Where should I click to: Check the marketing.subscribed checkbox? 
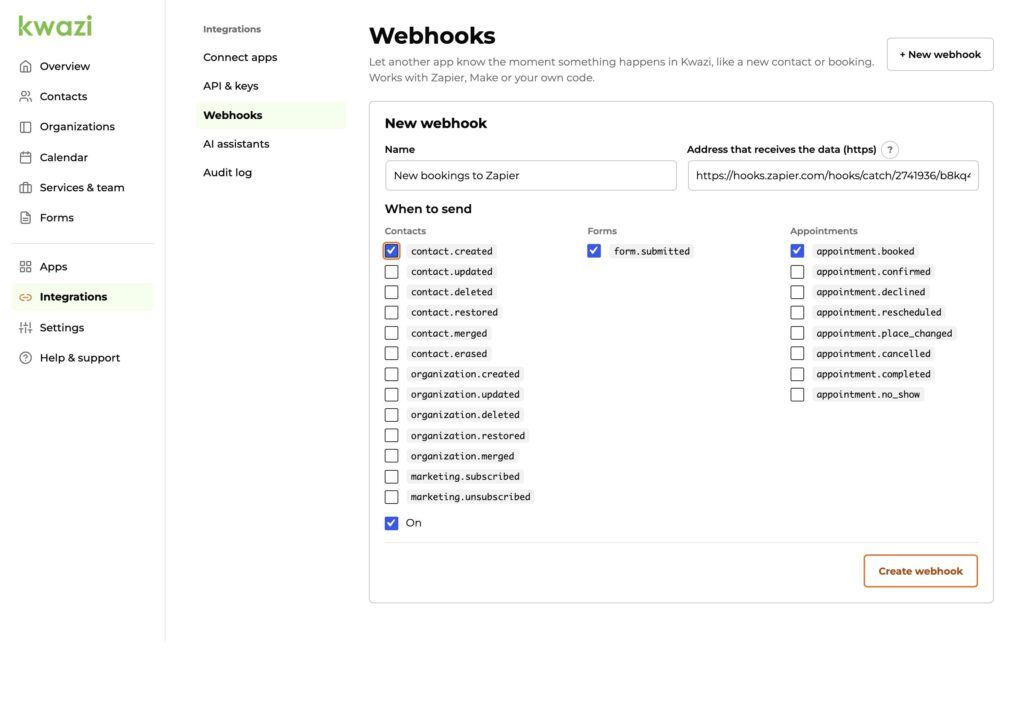tap(391, 477)
